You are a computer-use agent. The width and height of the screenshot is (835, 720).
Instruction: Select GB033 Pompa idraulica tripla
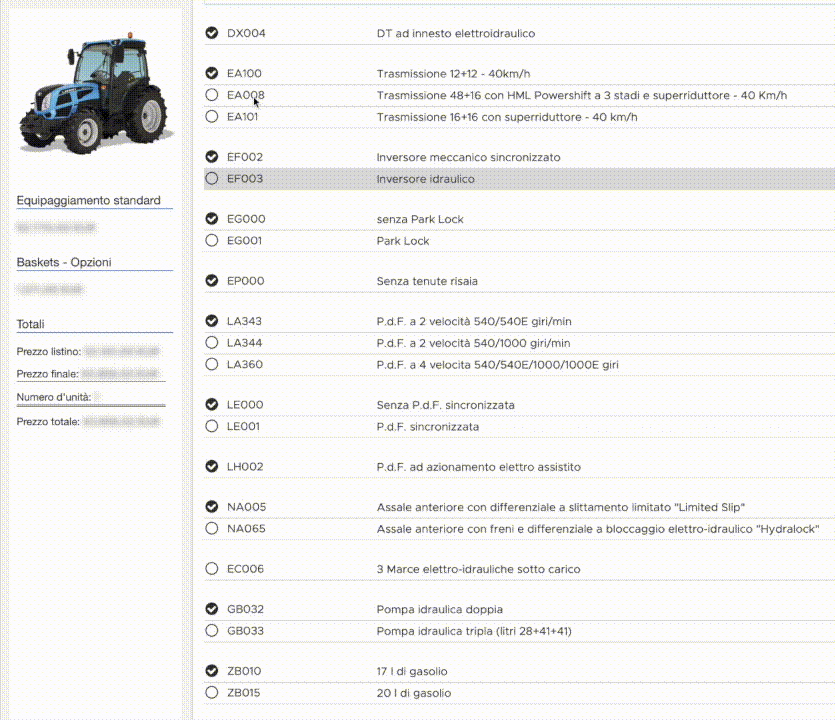211,631
